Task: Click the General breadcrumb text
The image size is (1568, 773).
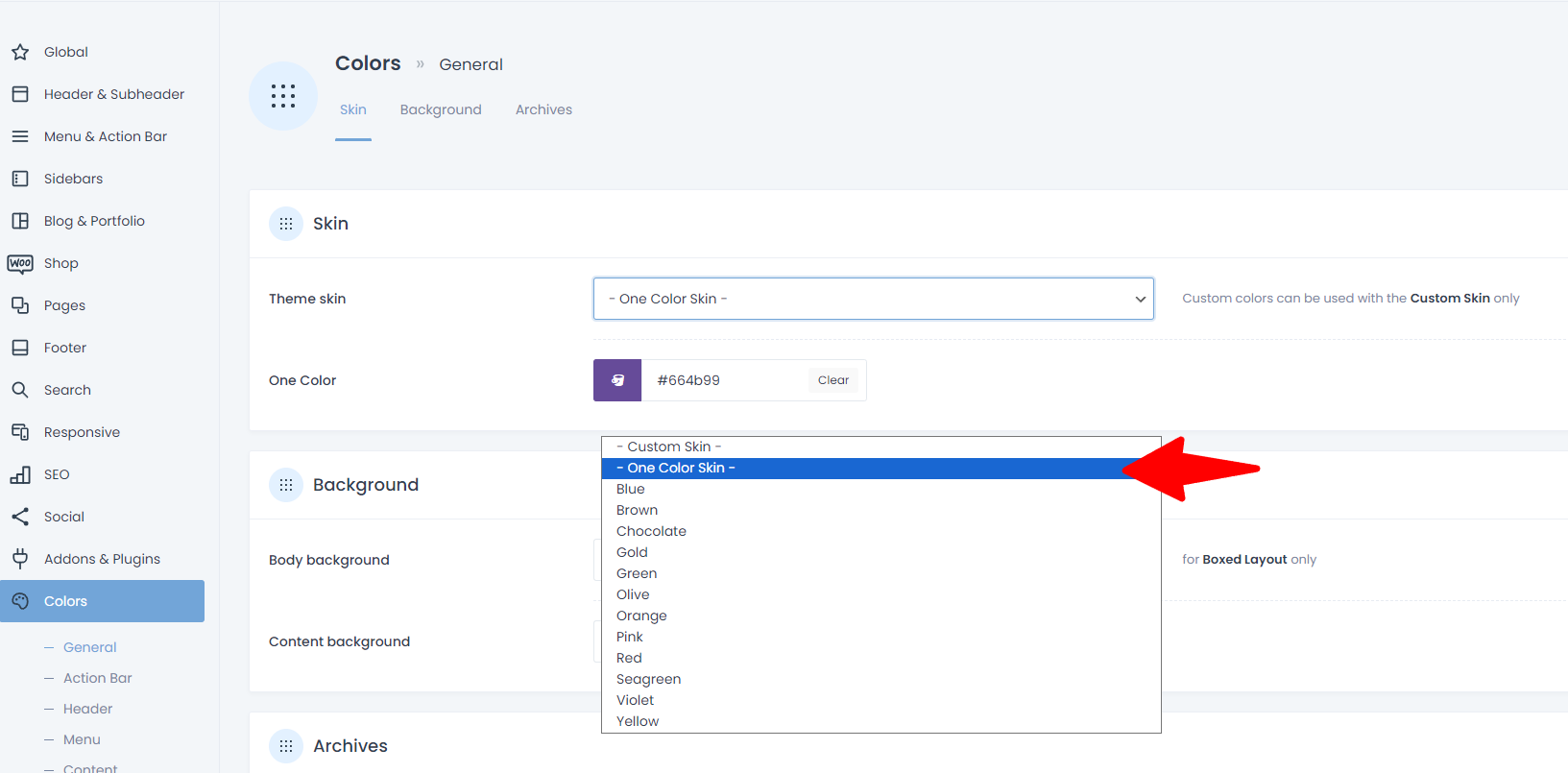Action: point(470,64)
